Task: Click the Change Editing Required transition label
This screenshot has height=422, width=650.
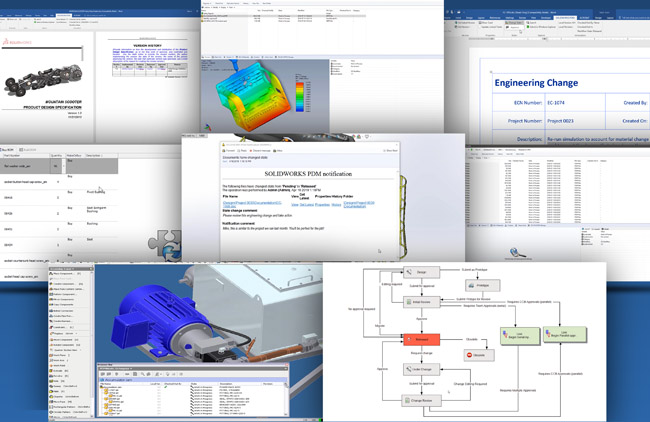Action: tap(470, 384)
